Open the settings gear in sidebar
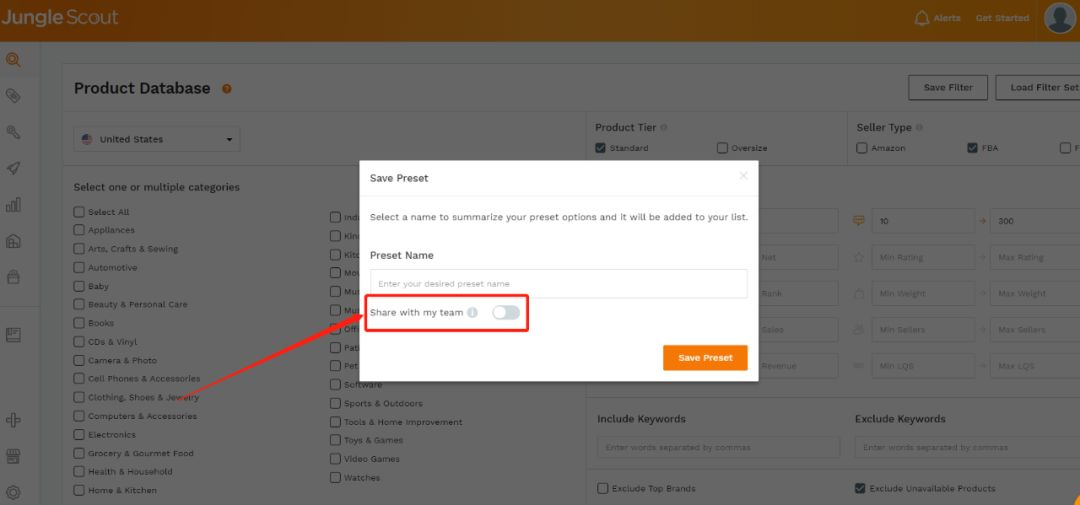 coord(12,492)
